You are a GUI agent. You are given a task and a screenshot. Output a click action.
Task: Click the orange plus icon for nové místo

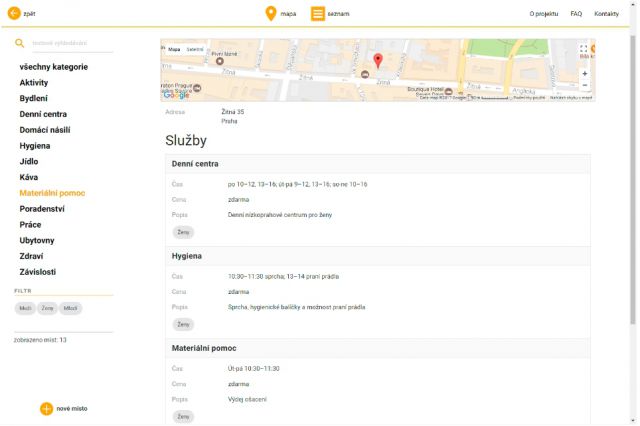coord(46,408)
